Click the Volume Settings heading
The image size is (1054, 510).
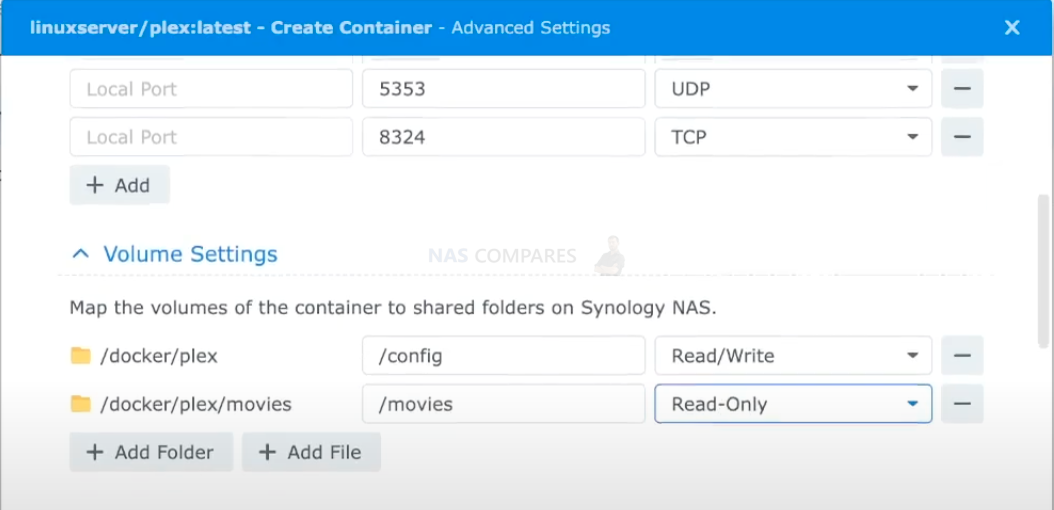190,254
